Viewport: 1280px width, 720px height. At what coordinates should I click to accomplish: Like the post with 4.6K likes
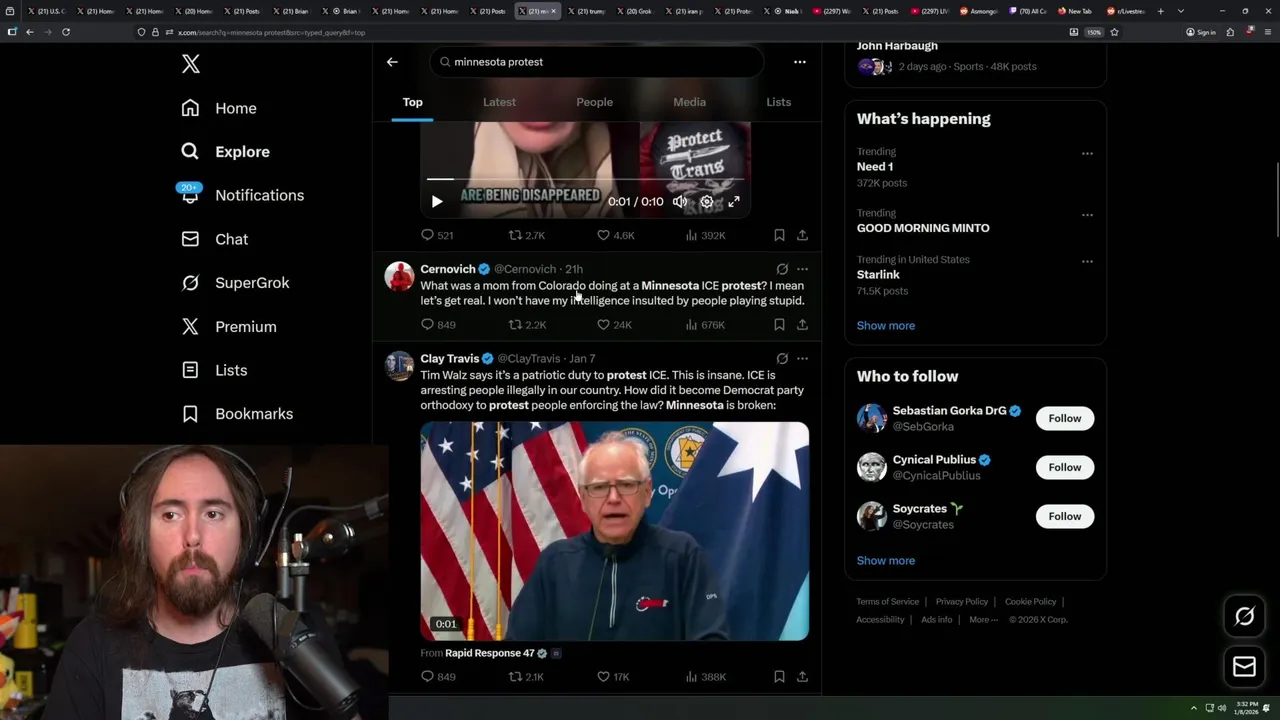(x=615, y=235)
